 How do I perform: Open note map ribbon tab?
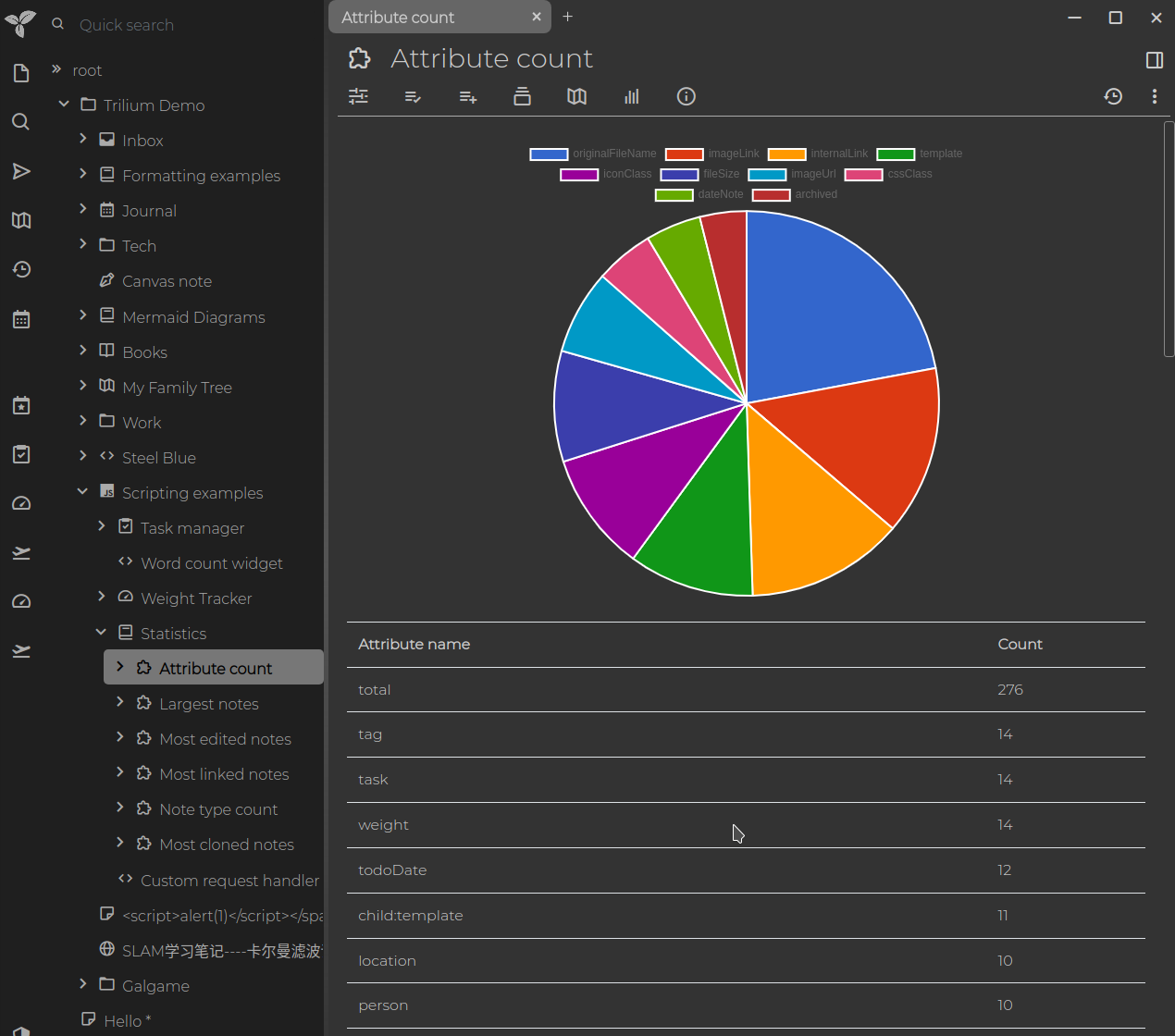576,96
